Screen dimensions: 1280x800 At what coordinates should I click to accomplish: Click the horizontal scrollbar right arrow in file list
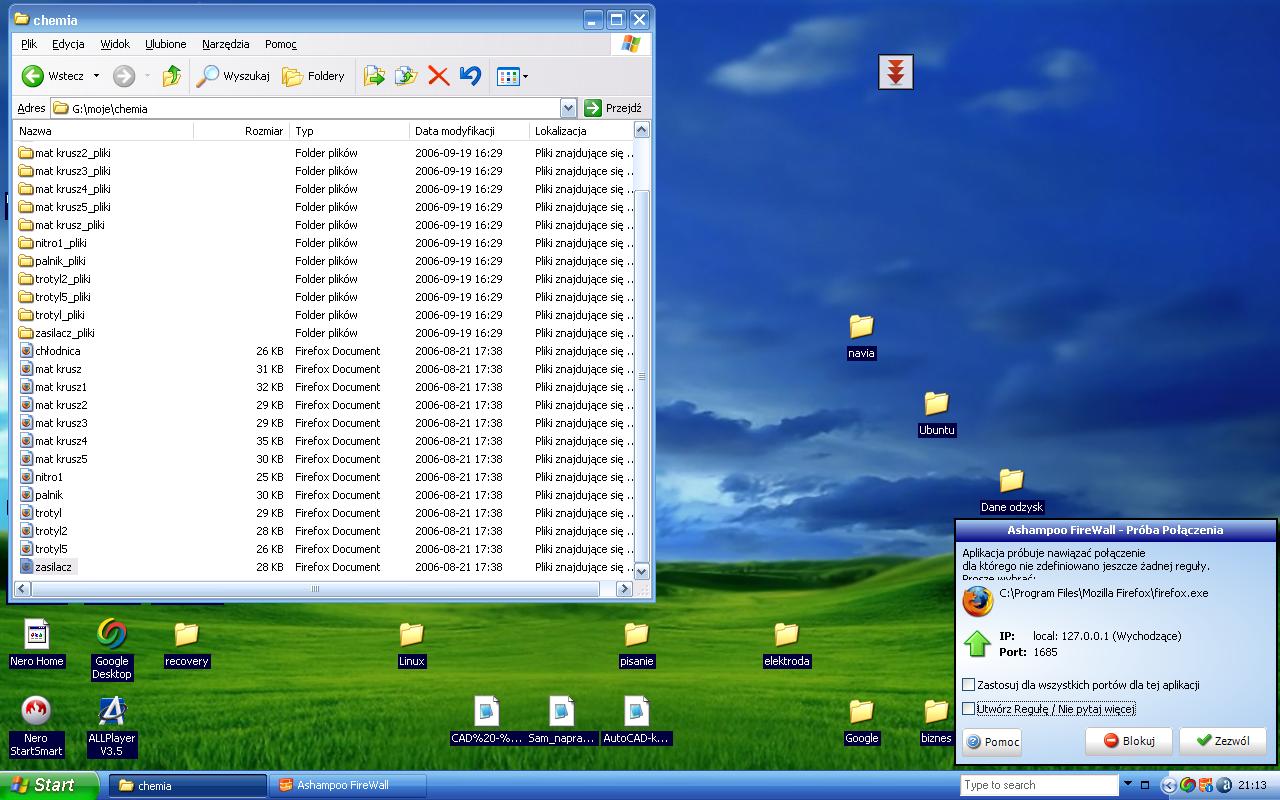[625, 589]
